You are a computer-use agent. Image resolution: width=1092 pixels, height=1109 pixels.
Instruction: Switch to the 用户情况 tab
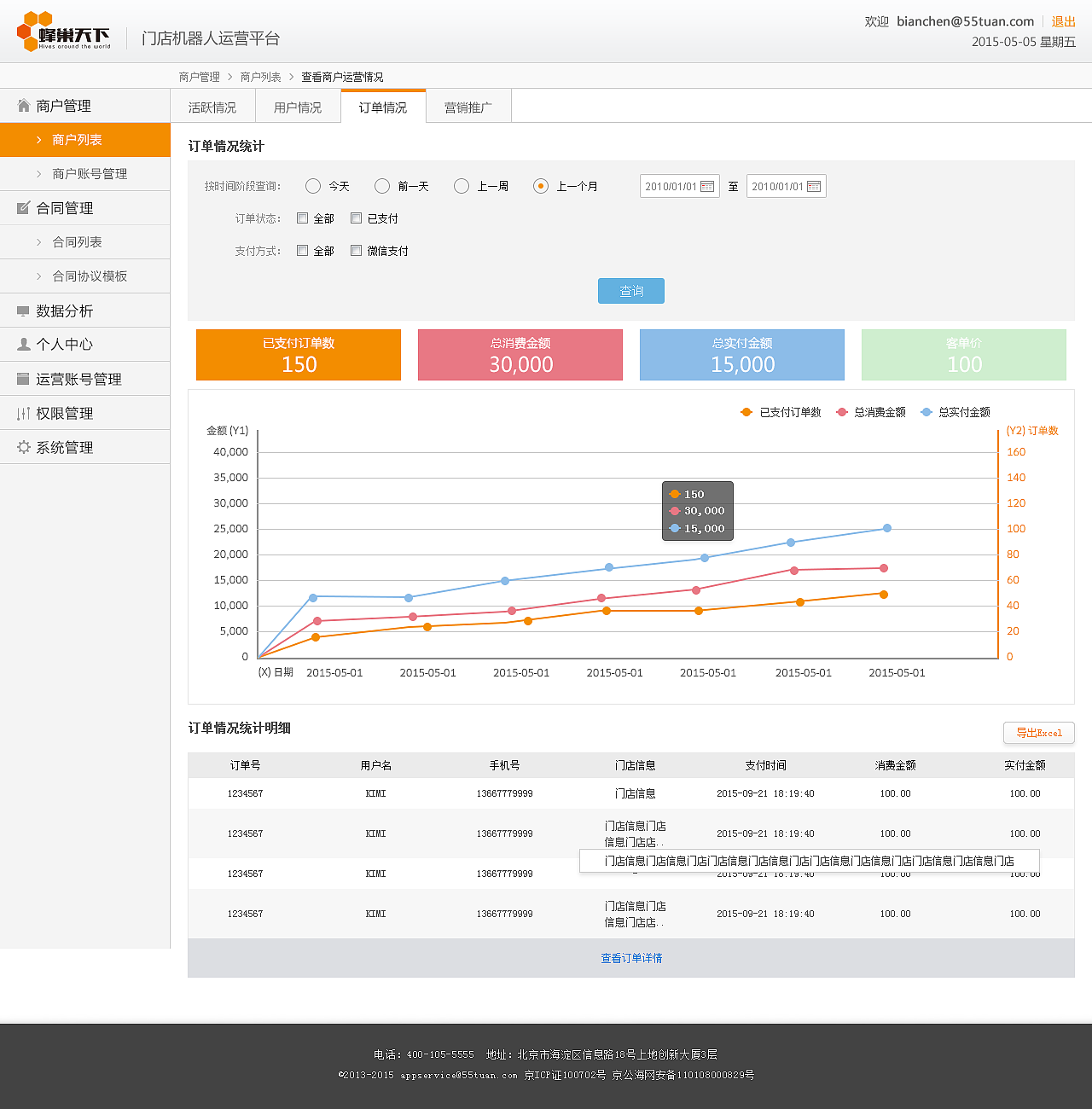pyautogui.click(x=298, y=107)
